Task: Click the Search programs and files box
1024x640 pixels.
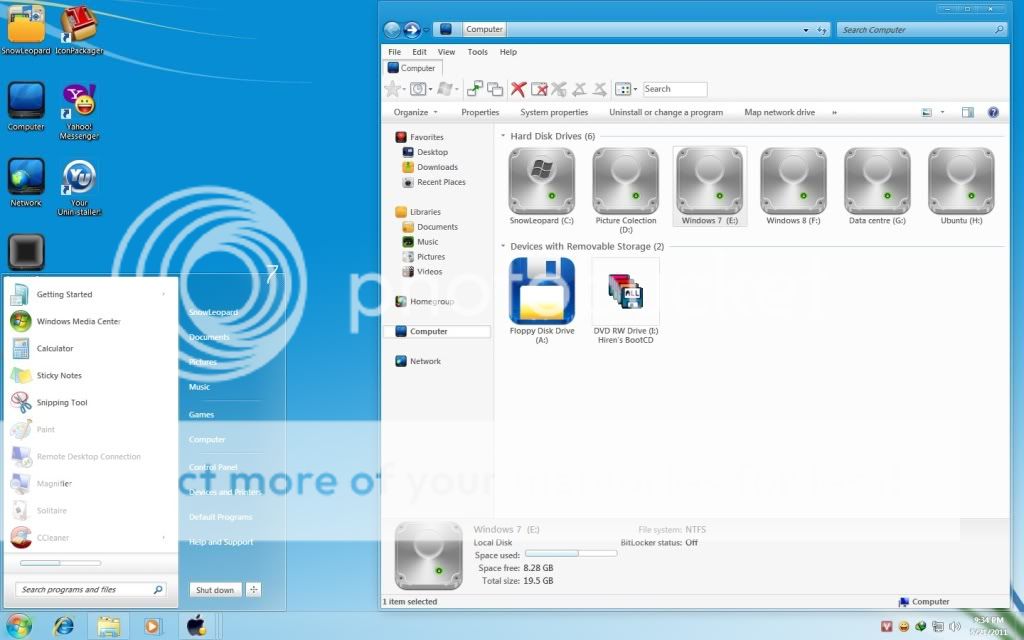Action: coord(90,589)
